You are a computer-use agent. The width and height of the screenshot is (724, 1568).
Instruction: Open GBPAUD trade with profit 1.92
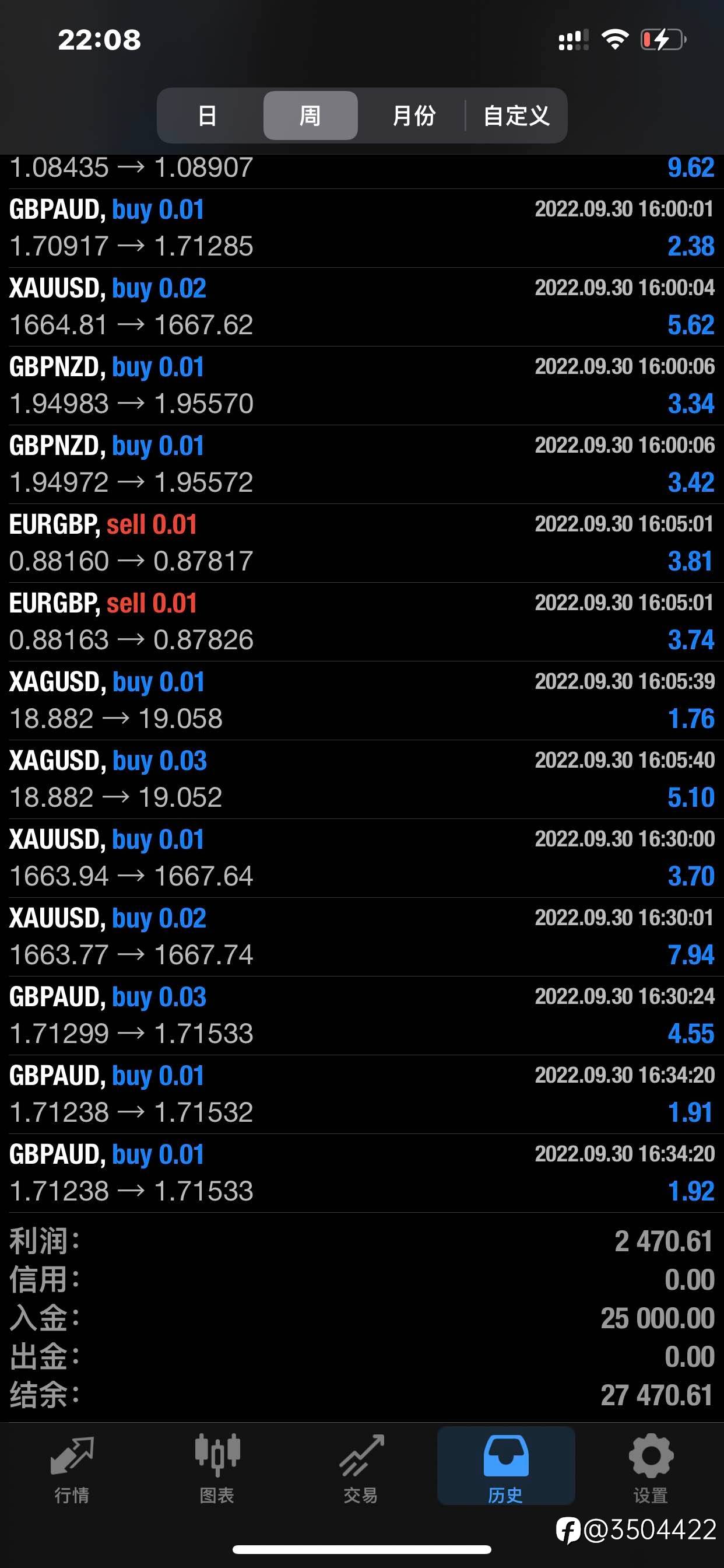tap(362, 1173)
